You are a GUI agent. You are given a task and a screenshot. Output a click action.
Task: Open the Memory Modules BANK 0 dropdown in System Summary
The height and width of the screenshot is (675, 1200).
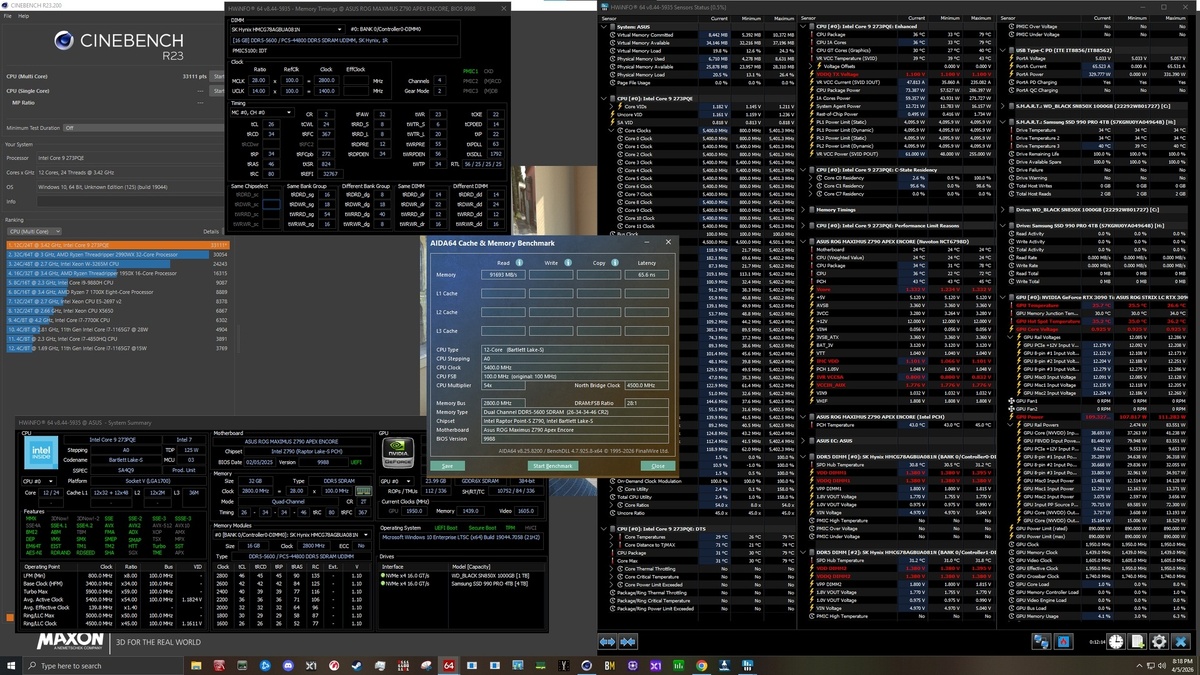(x=292, y=535)
